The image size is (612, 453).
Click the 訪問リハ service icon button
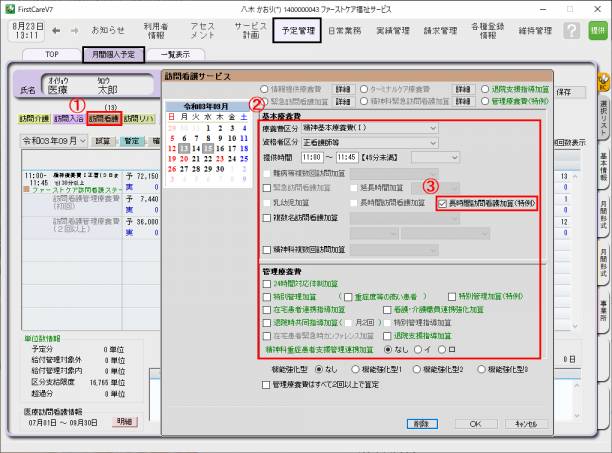point(143,119)
